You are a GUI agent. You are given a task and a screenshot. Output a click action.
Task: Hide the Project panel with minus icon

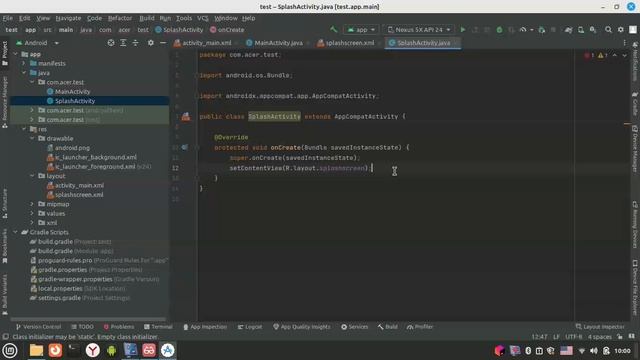pos(163,42)
